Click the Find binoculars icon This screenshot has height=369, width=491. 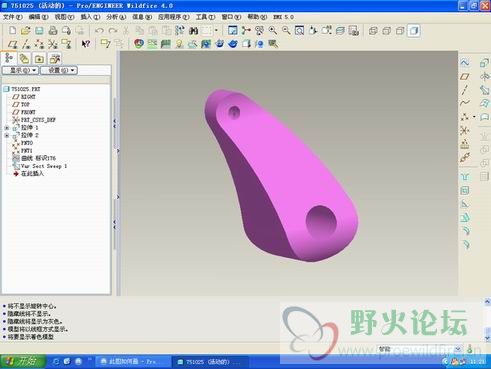[193, 31]
